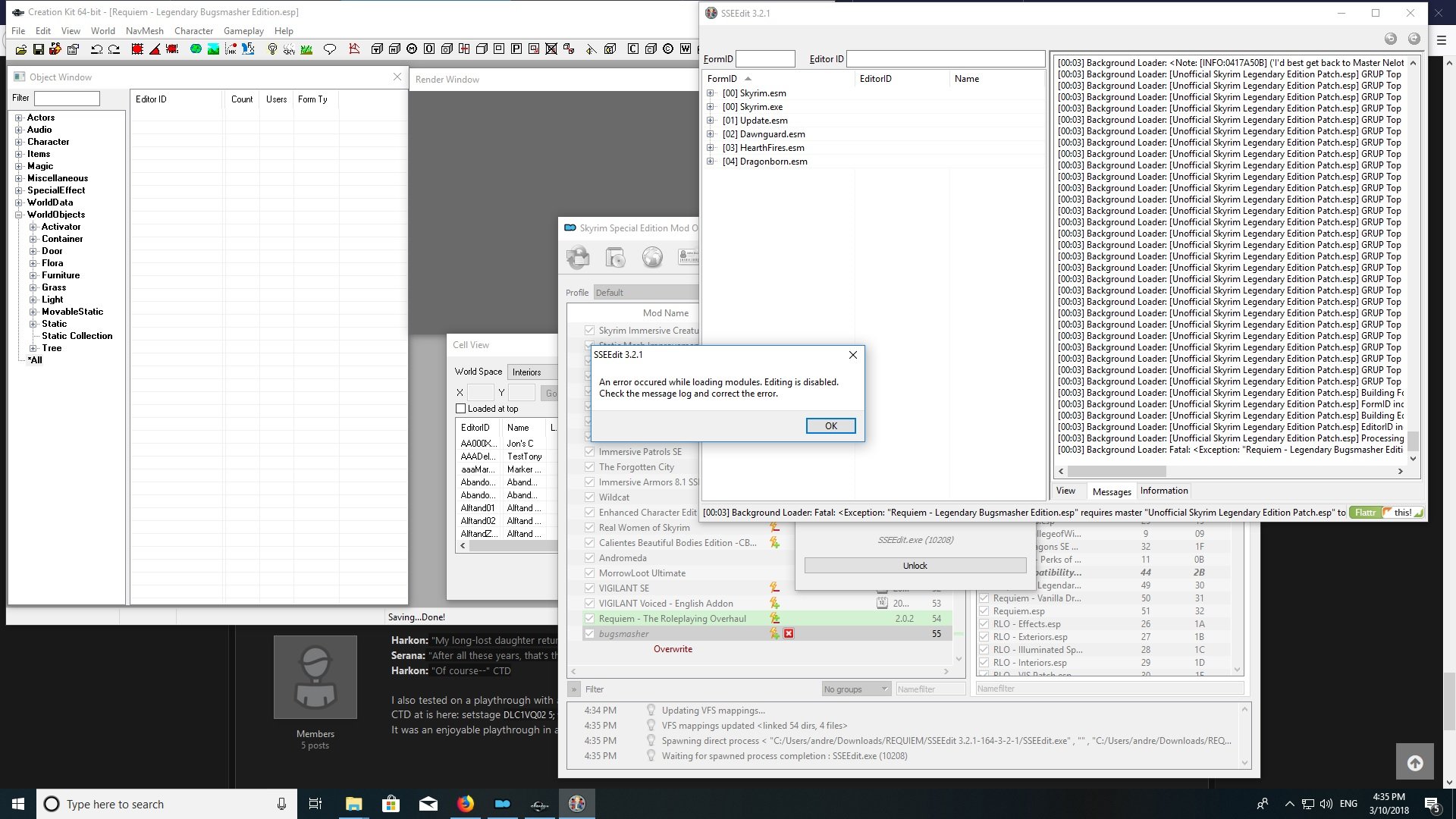Open the NavMesh menu

click(144, 31)
